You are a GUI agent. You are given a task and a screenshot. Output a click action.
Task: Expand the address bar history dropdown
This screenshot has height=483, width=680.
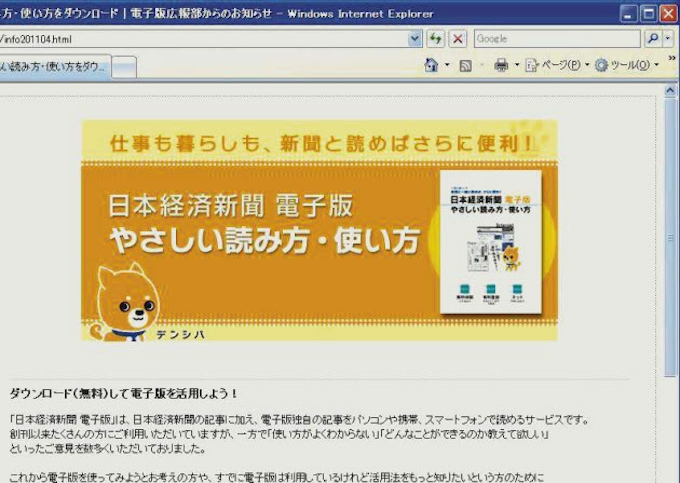click(x=415, y=39)
